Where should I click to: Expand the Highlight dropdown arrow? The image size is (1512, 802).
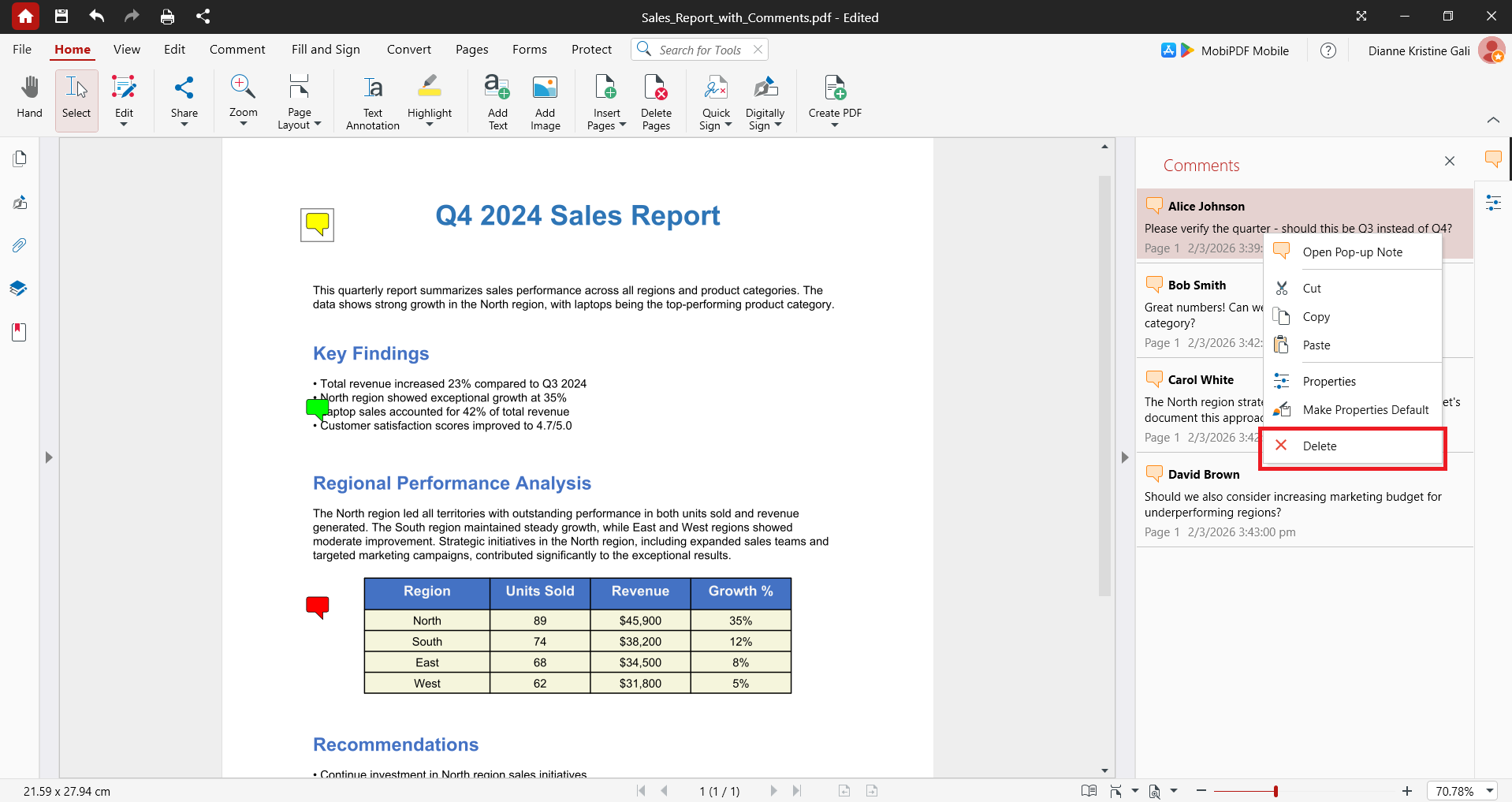pos(430,125)
